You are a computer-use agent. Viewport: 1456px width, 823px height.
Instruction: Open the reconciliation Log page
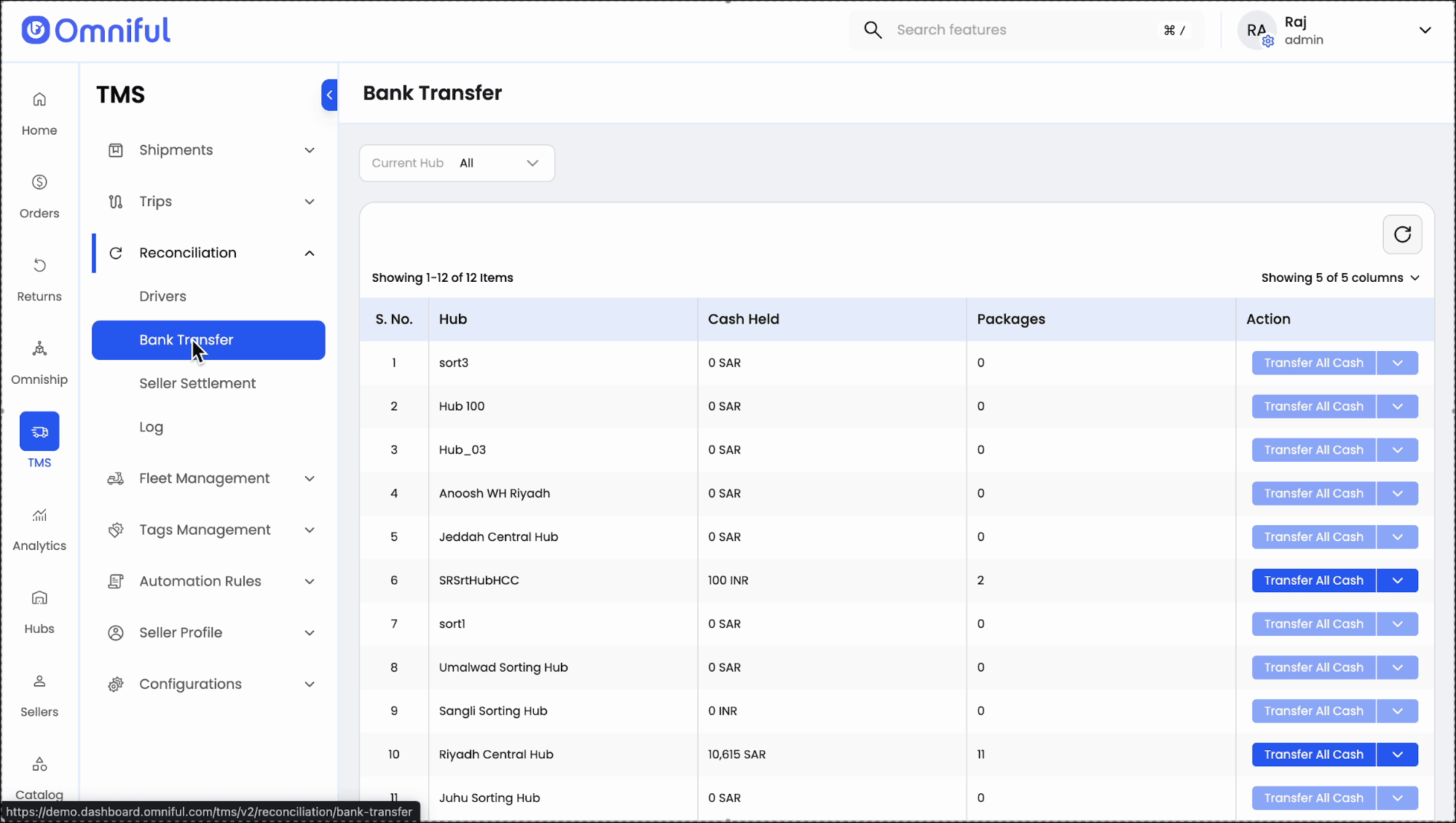[151, 427]
